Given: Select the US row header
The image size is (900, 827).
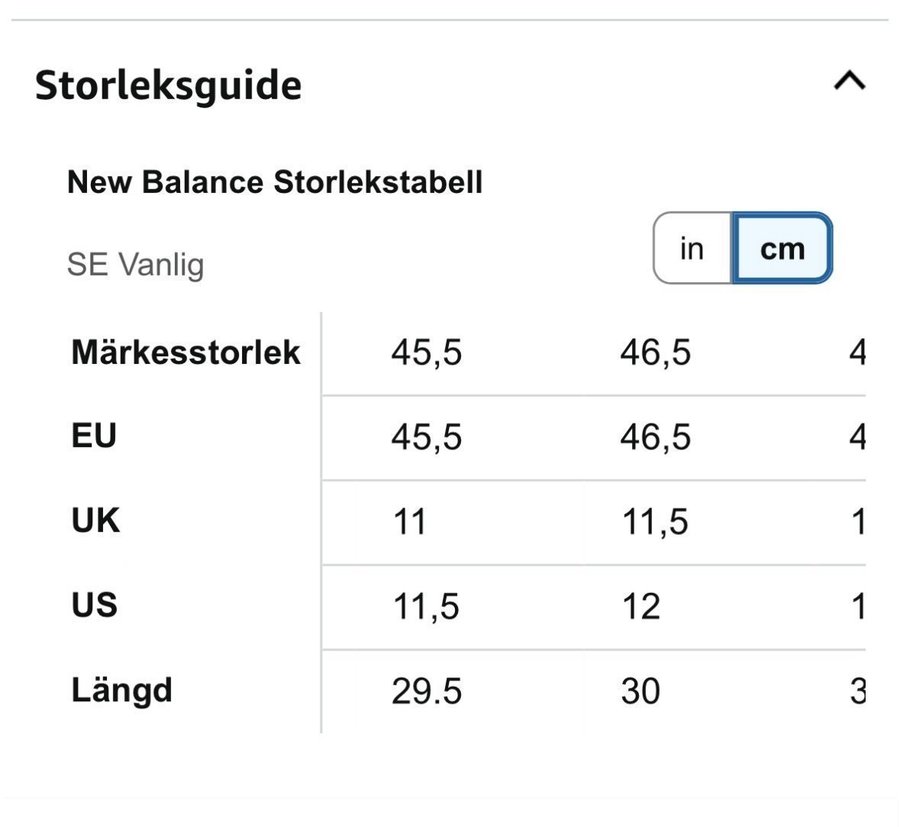Looking at the screenshot, I should (x=95, y=605).
